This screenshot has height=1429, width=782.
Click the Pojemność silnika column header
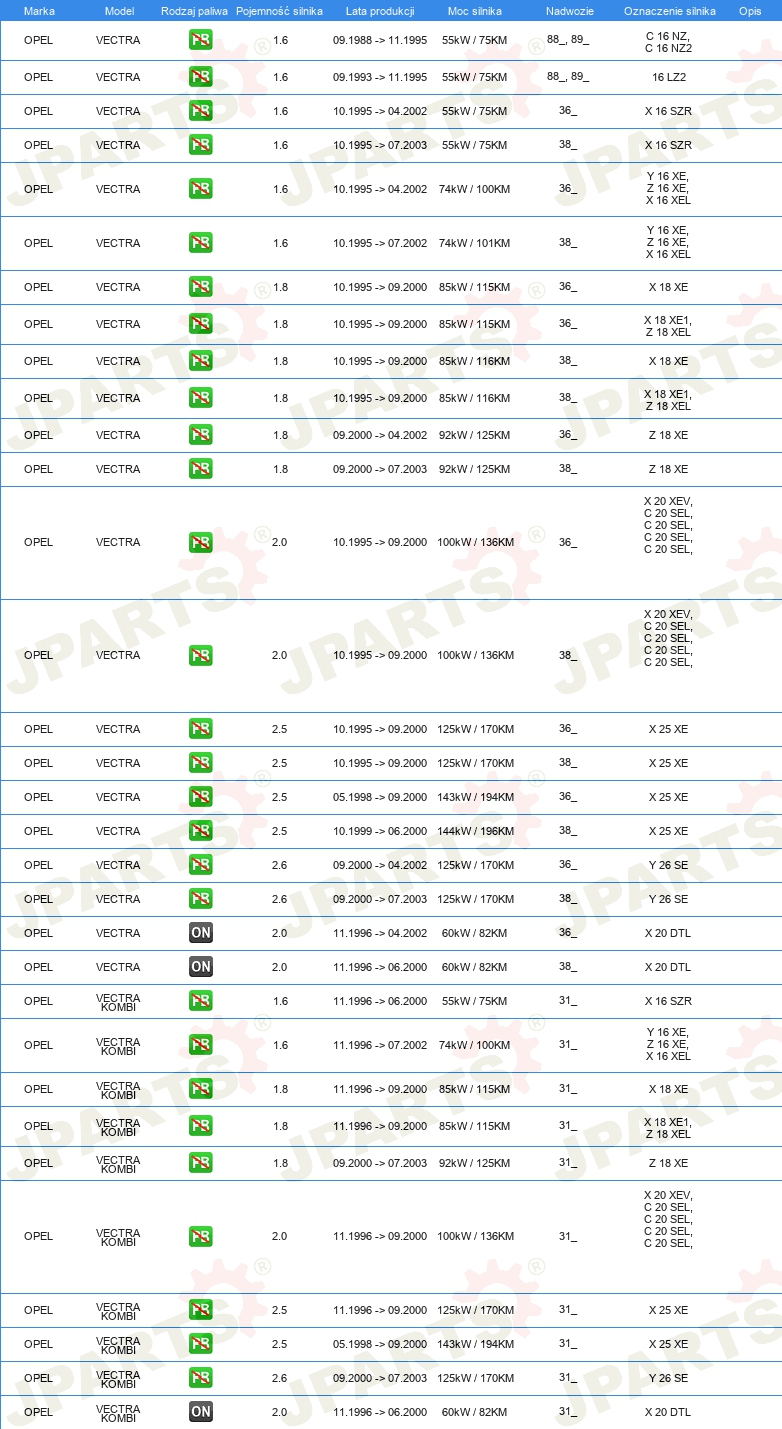279,11
